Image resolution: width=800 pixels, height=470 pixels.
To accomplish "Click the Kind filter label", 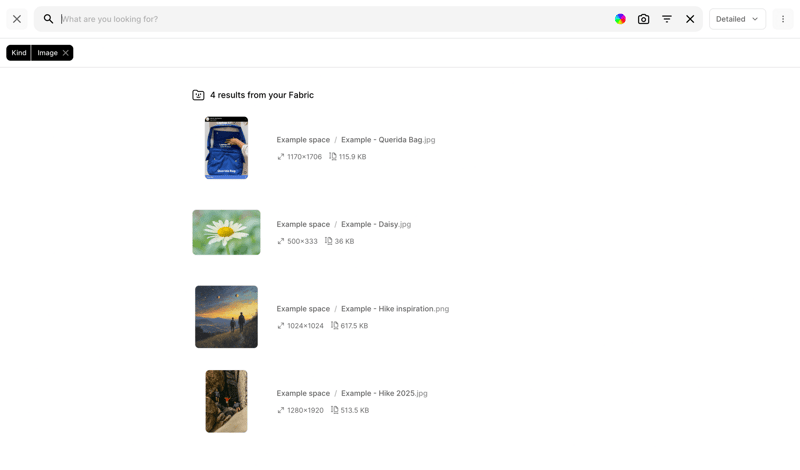I will click(19, 53).
